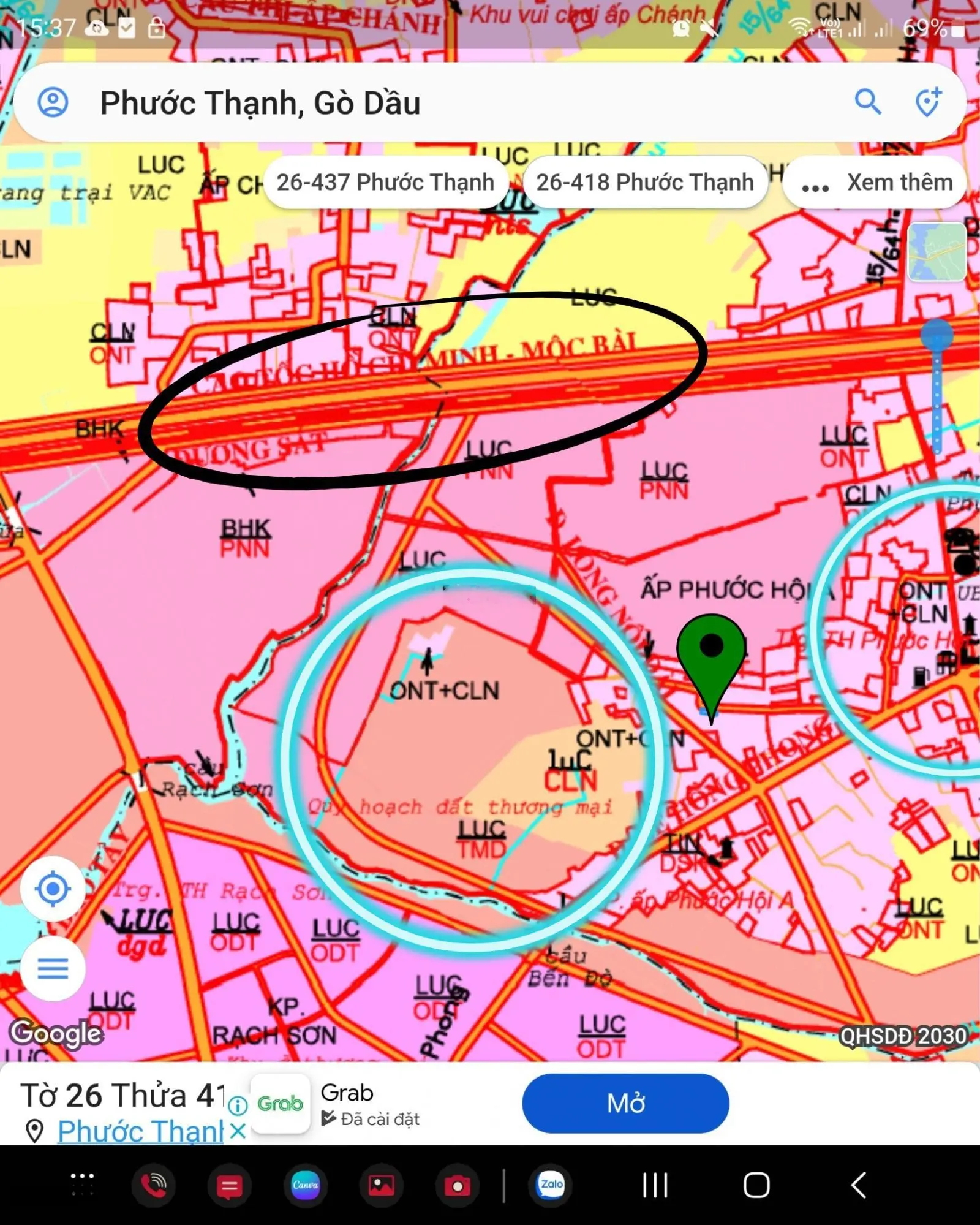Viewport: 980px width, 1225px height.
Task: Tap the LUC TMD zoning label
Action: [x=482, y=839]
